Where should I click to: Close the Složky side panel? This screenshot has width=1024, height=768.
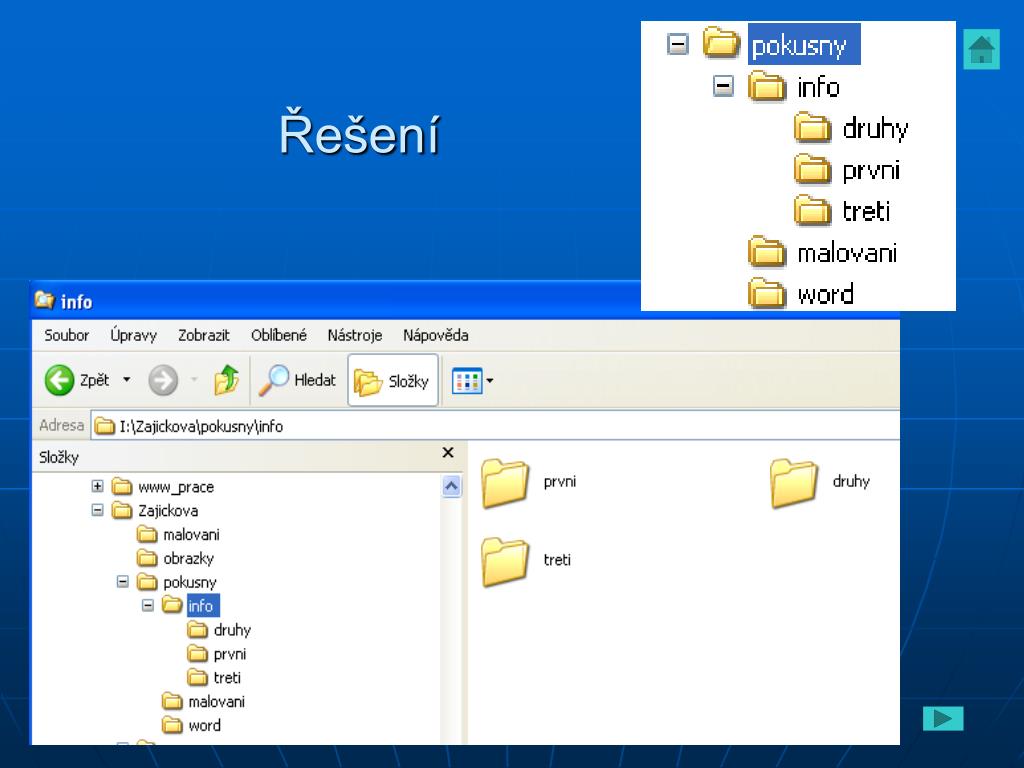[x=448, y=453]
